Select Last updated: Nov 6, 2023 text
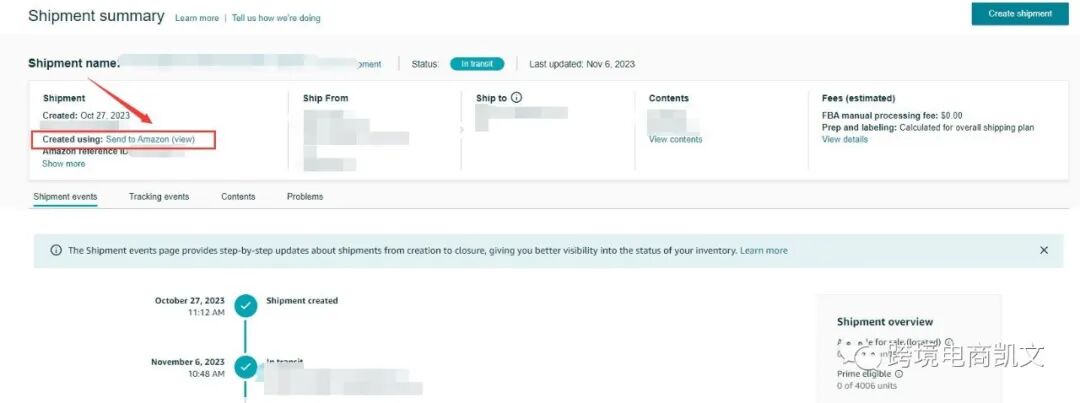 pyautogui.click(x=582, y=64)
